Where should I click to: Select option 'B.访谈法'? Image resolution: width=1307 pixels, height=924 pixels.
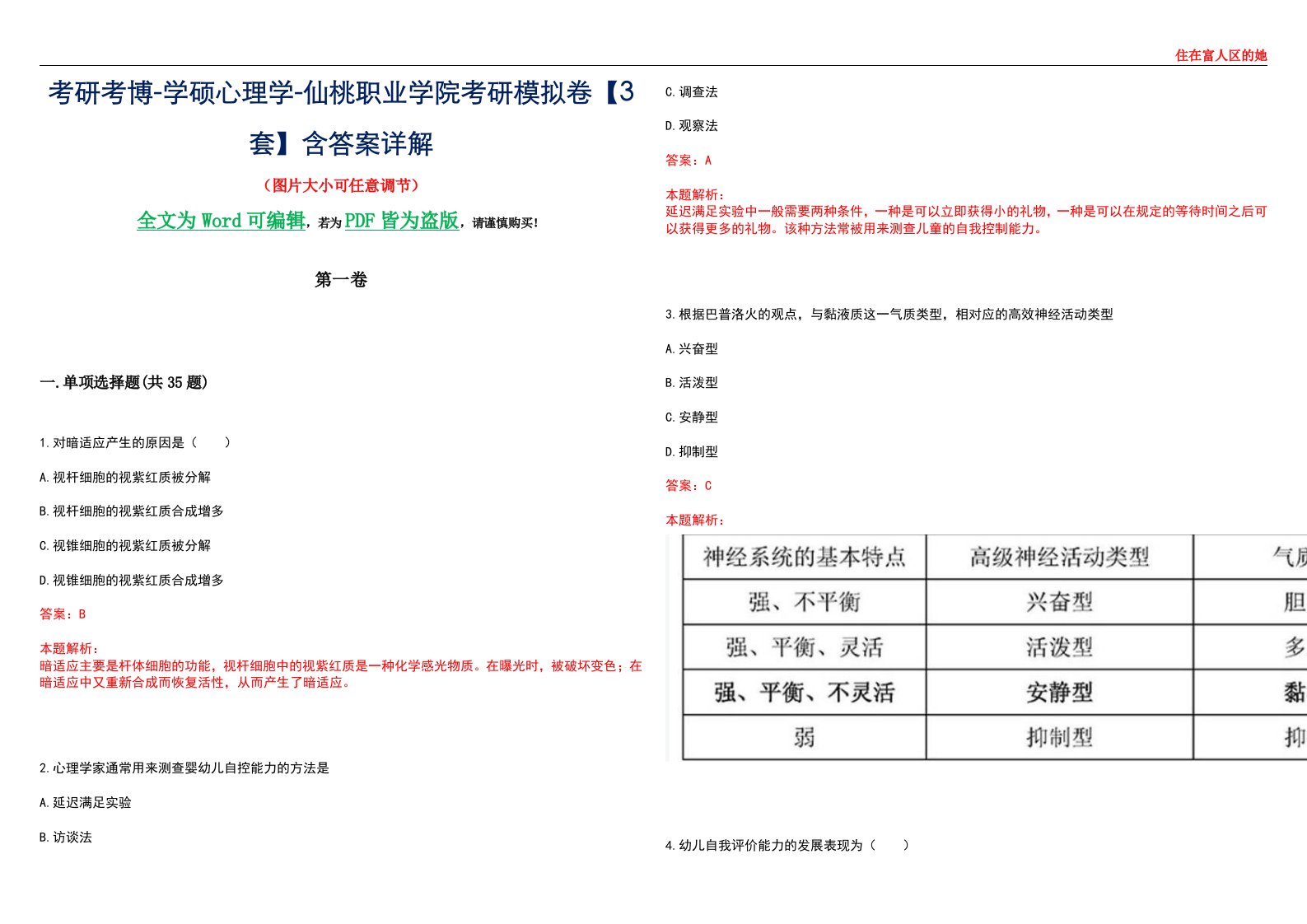pyautogui.click(x=66, y=838)
